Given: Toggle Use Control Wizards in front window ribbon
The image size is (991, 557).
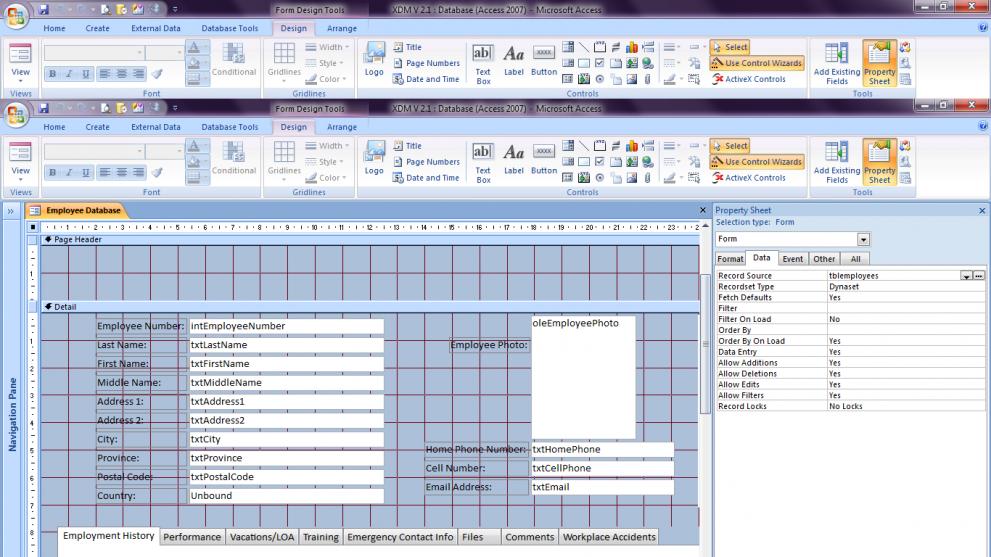Looking at the screenshot, I should pyautogui.click(x=757, y=162).
